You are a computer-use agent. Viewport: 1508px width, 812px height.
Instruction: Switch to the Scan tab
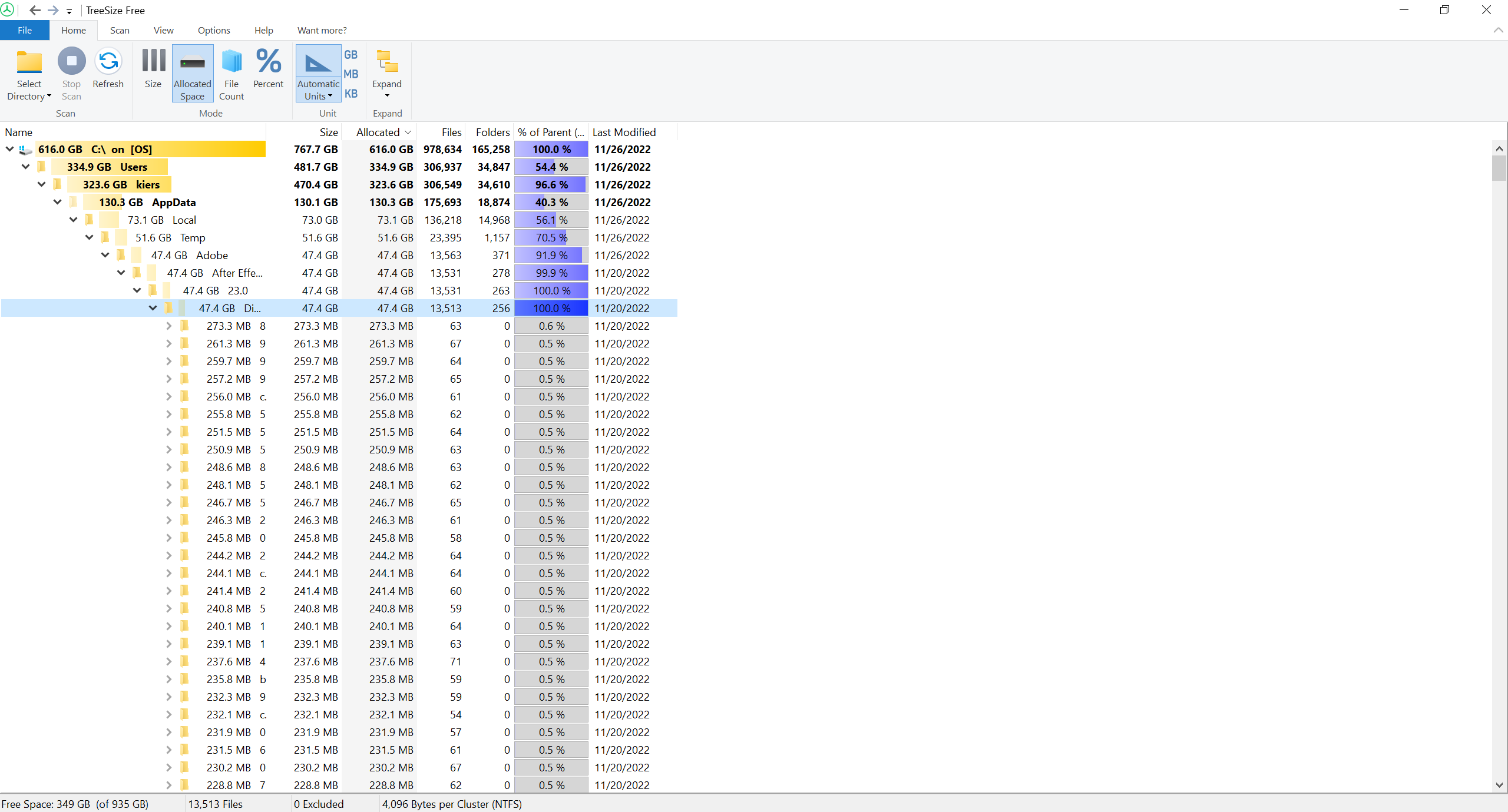point(119,30)
